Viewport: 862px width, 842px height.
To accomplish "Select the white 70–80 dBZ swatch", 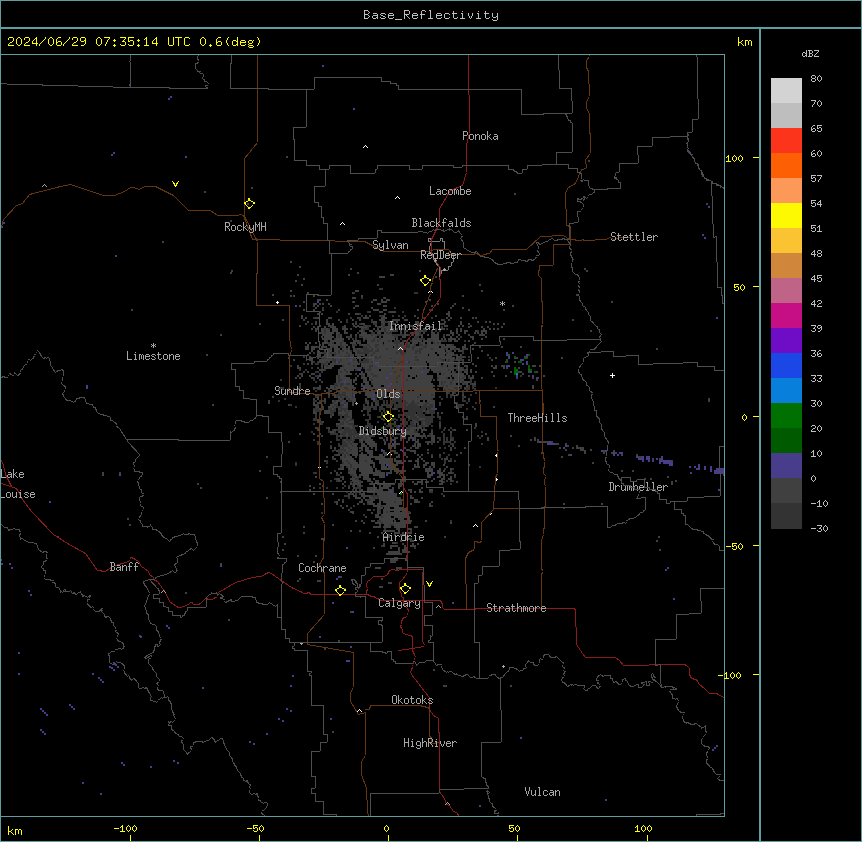I will [786, 91].
